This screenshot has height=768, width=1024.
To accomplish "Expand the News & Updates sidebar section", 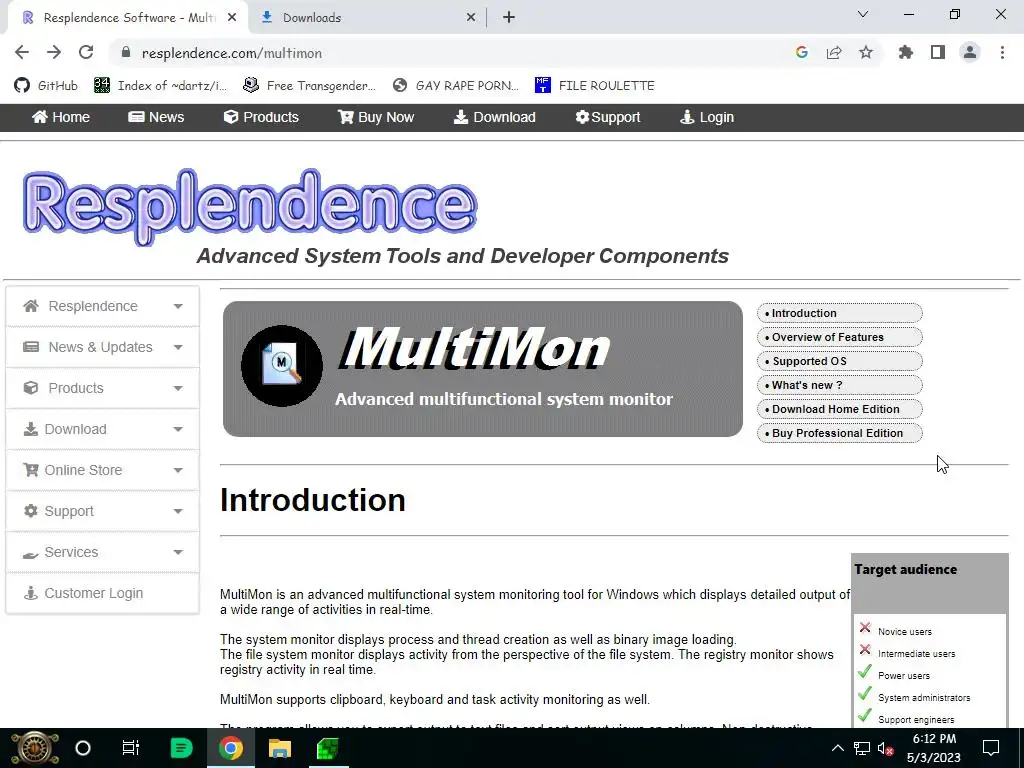I will pyautogui.click(x=103, y=347).
